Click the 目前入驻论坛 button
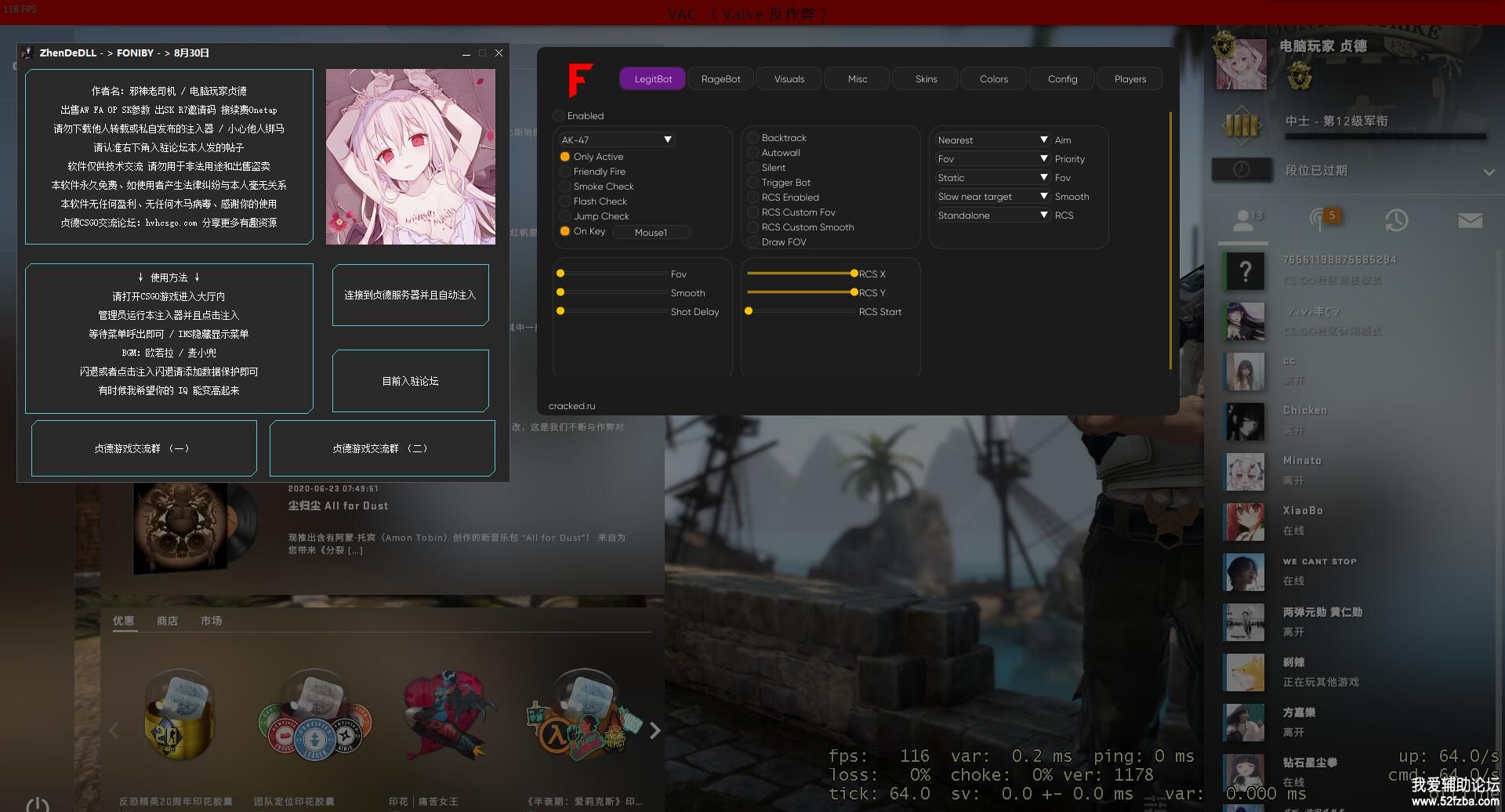The height and width of the screenshot is (812, 1505). pyautogui.click(x=411, y=381)
